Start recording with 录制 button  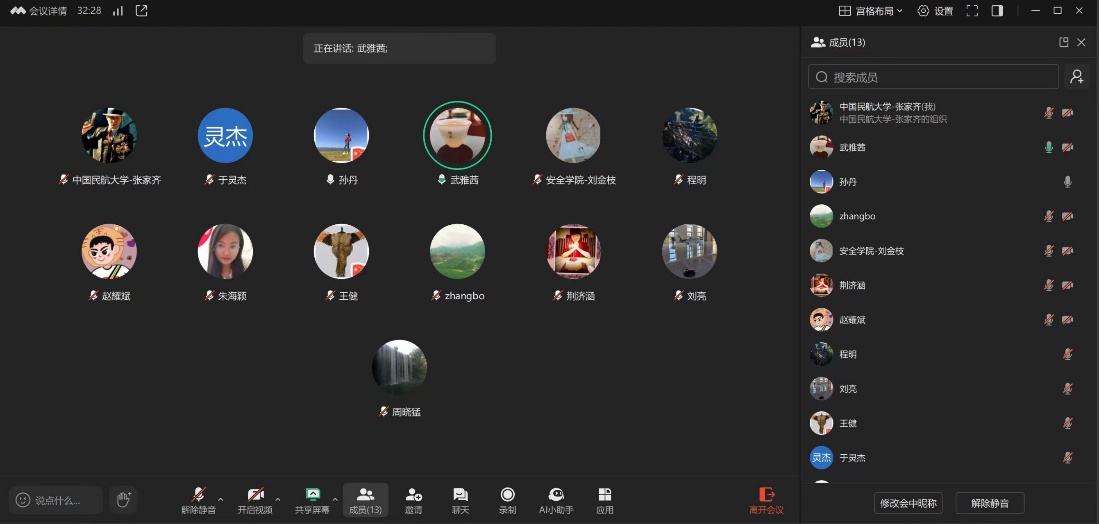coord(507,500)
